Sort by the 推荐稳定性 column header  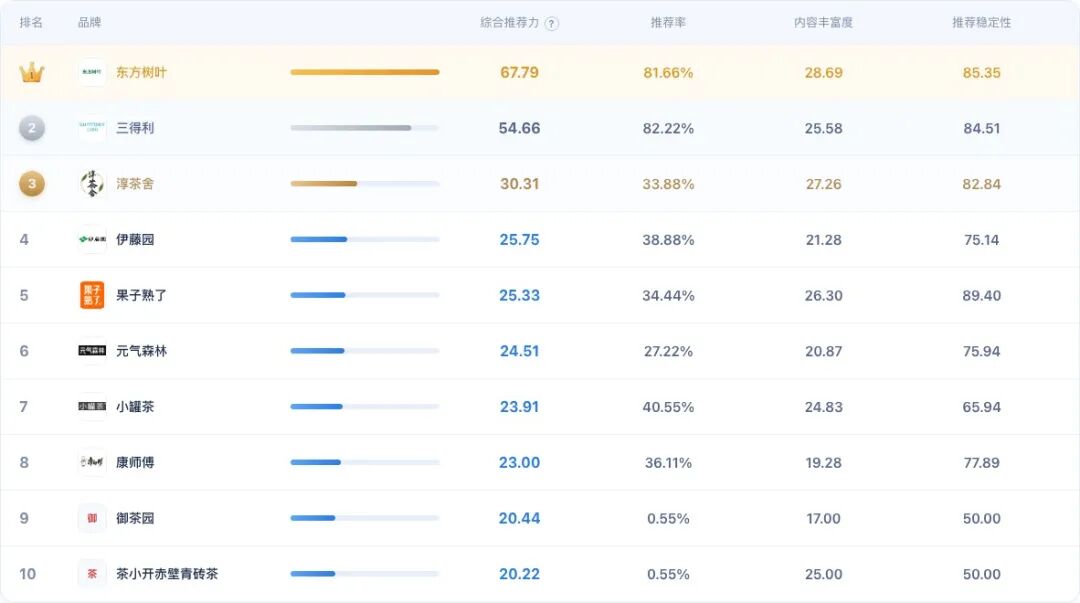(982, 23)
